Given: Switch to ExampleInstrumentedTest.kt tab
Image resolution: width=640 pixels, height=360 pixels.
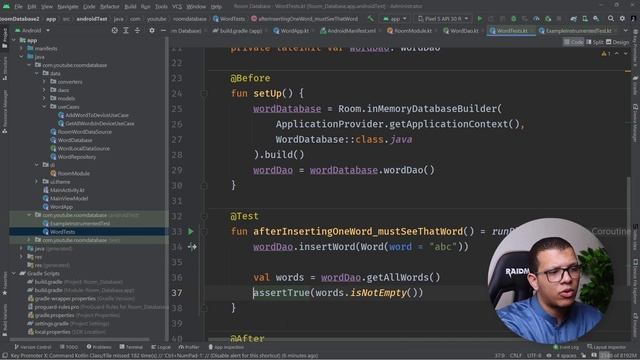Looking at the screenshot, I should pos(575,31).
